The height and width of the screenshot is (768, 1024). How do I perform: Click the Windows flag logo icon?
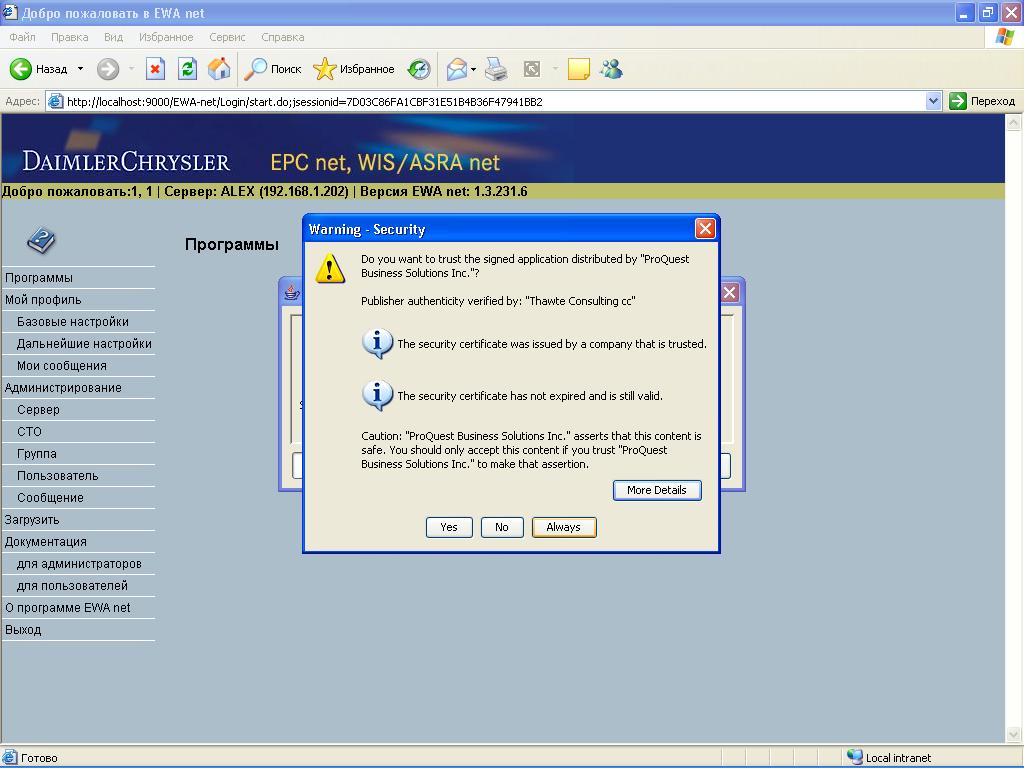click(1004, 37)
